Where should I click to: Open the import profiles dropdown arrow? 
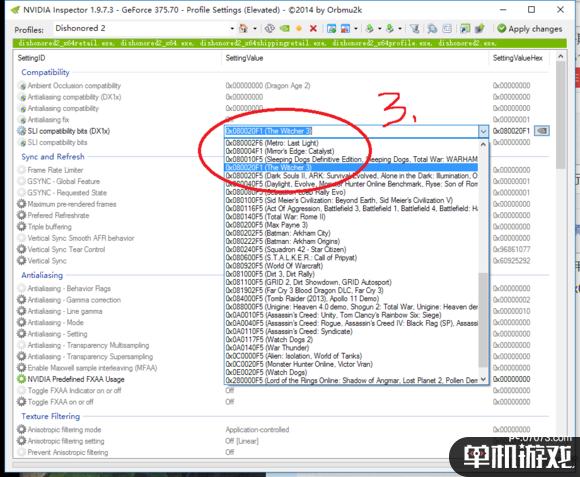click(x=400, y=28)
